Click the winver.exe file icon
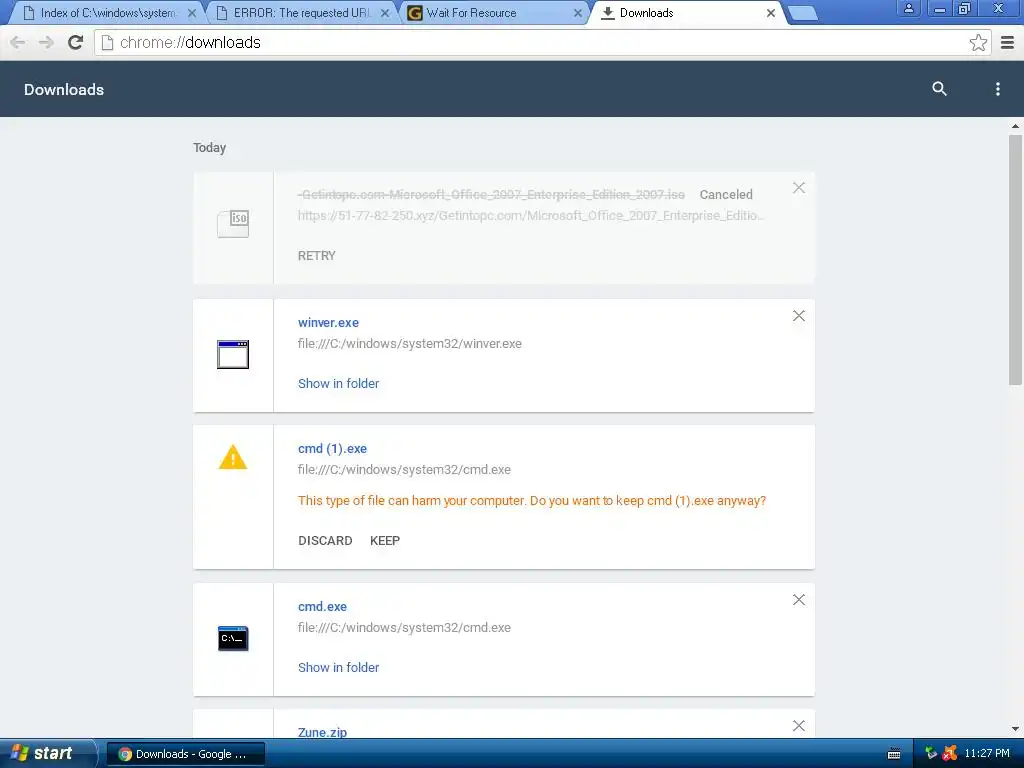The width and height of the screenshot is (1024, 768). coord(233,355)
